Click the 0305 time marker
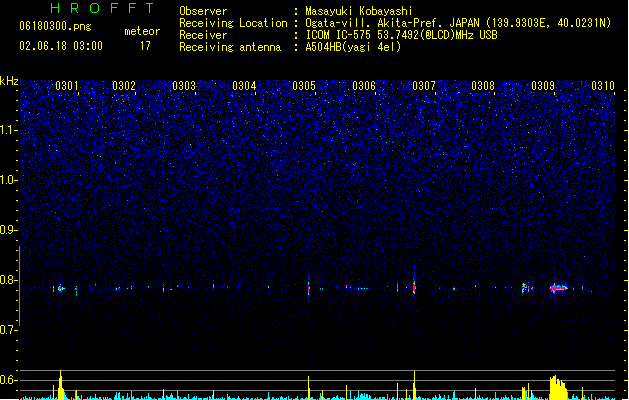The height and width of the screenshot is (400, 629). tap(304, 86)
